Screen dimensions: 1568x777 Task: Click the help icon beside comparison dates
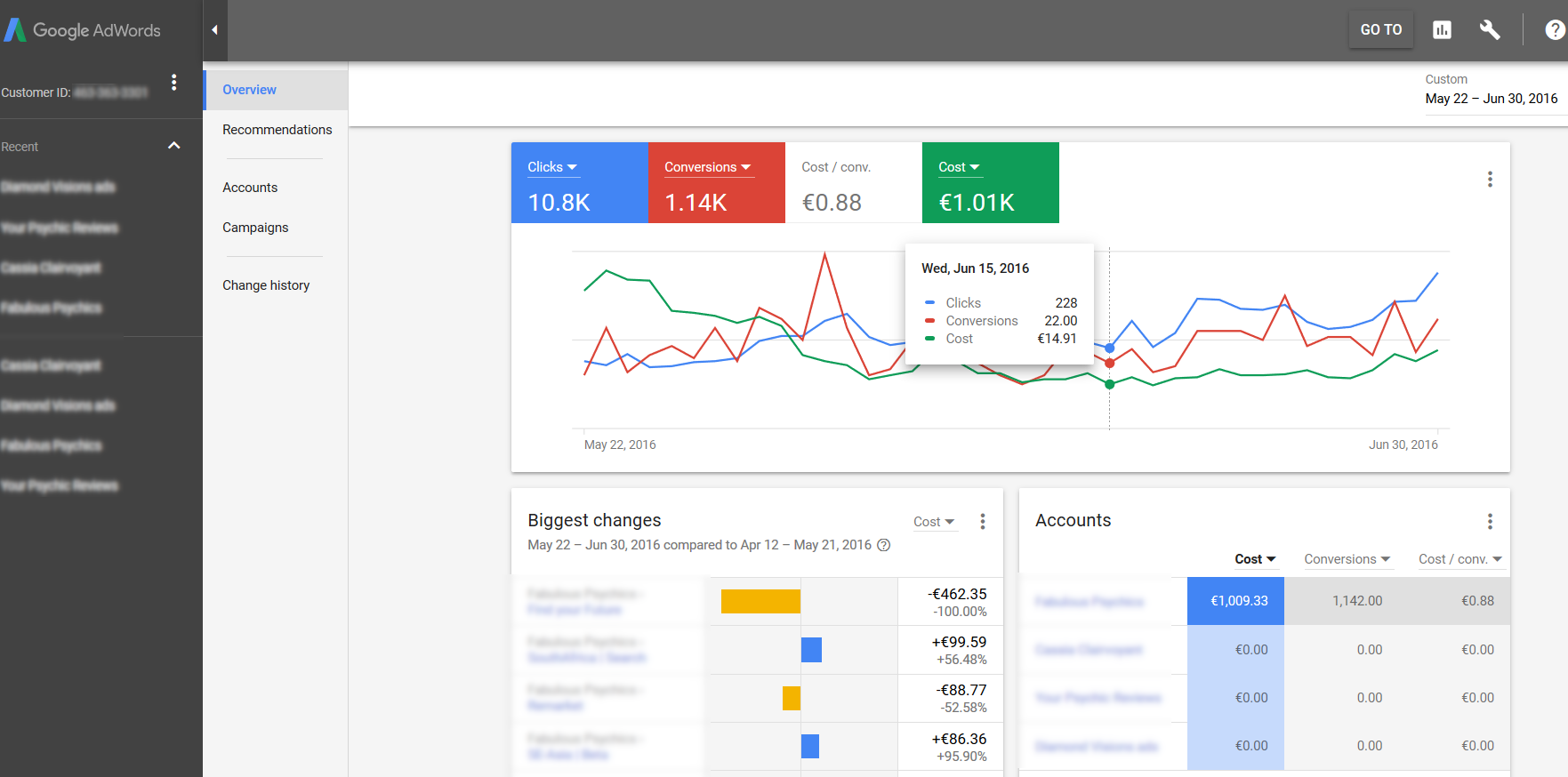[x=884, y=545]
